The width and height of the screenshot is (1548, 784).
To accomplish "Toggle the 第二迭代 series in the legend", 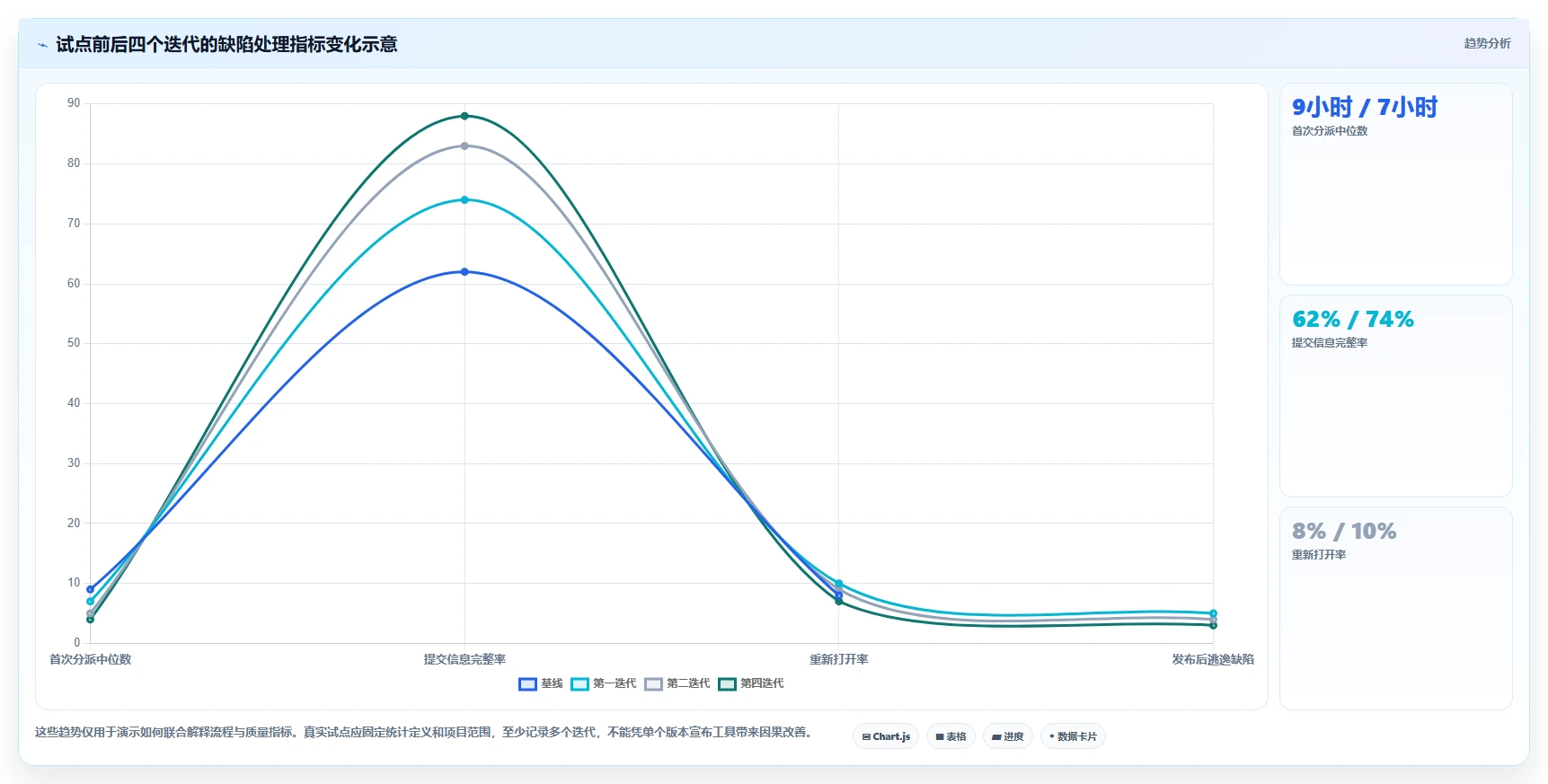I will (x=677, y=683).
